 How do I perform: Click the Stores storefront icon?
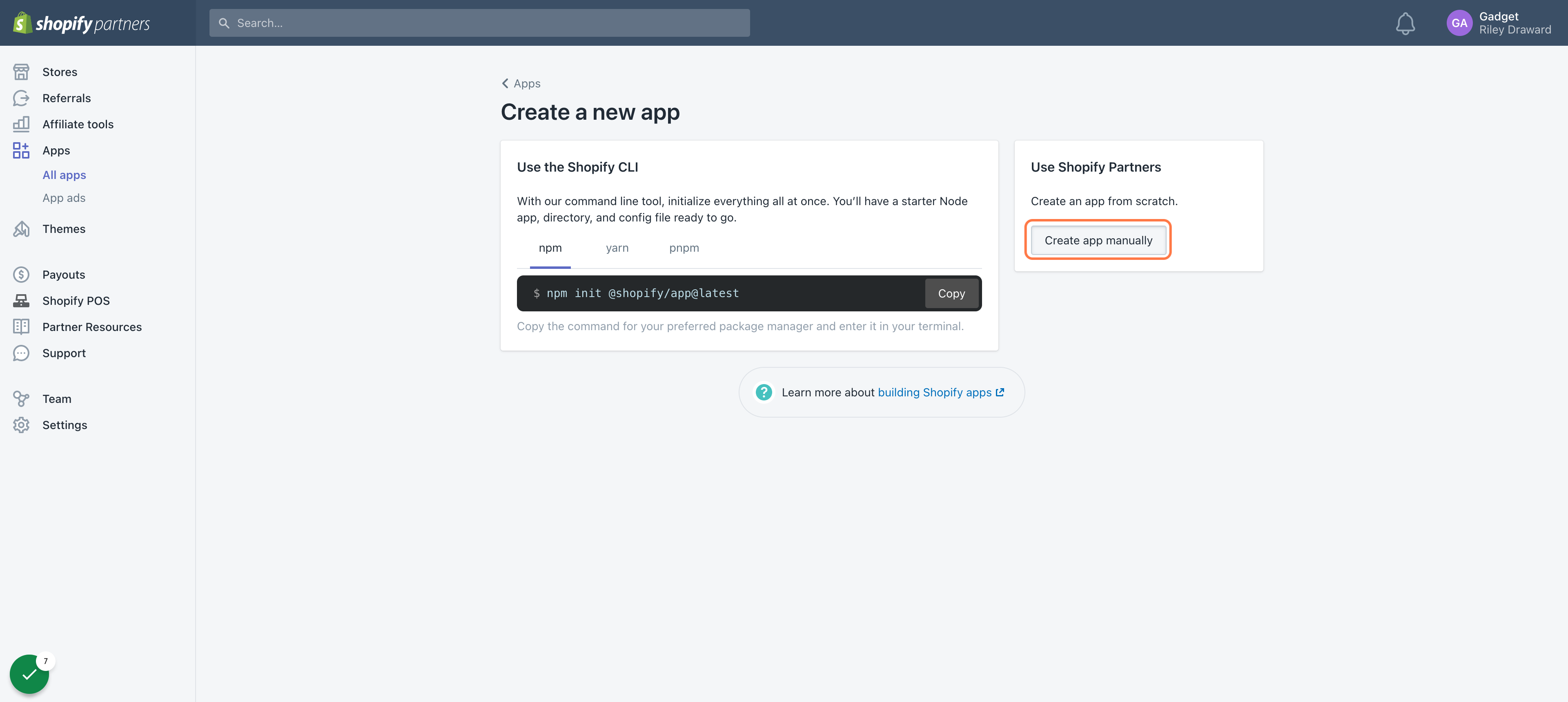click(21, 72)
